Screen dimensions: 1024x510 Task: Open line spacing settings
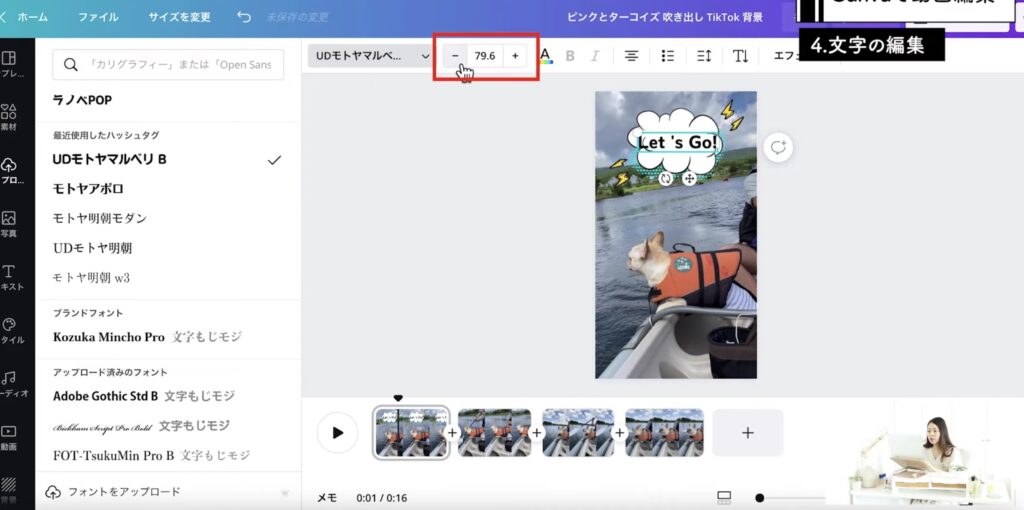[x=704, y=56]
